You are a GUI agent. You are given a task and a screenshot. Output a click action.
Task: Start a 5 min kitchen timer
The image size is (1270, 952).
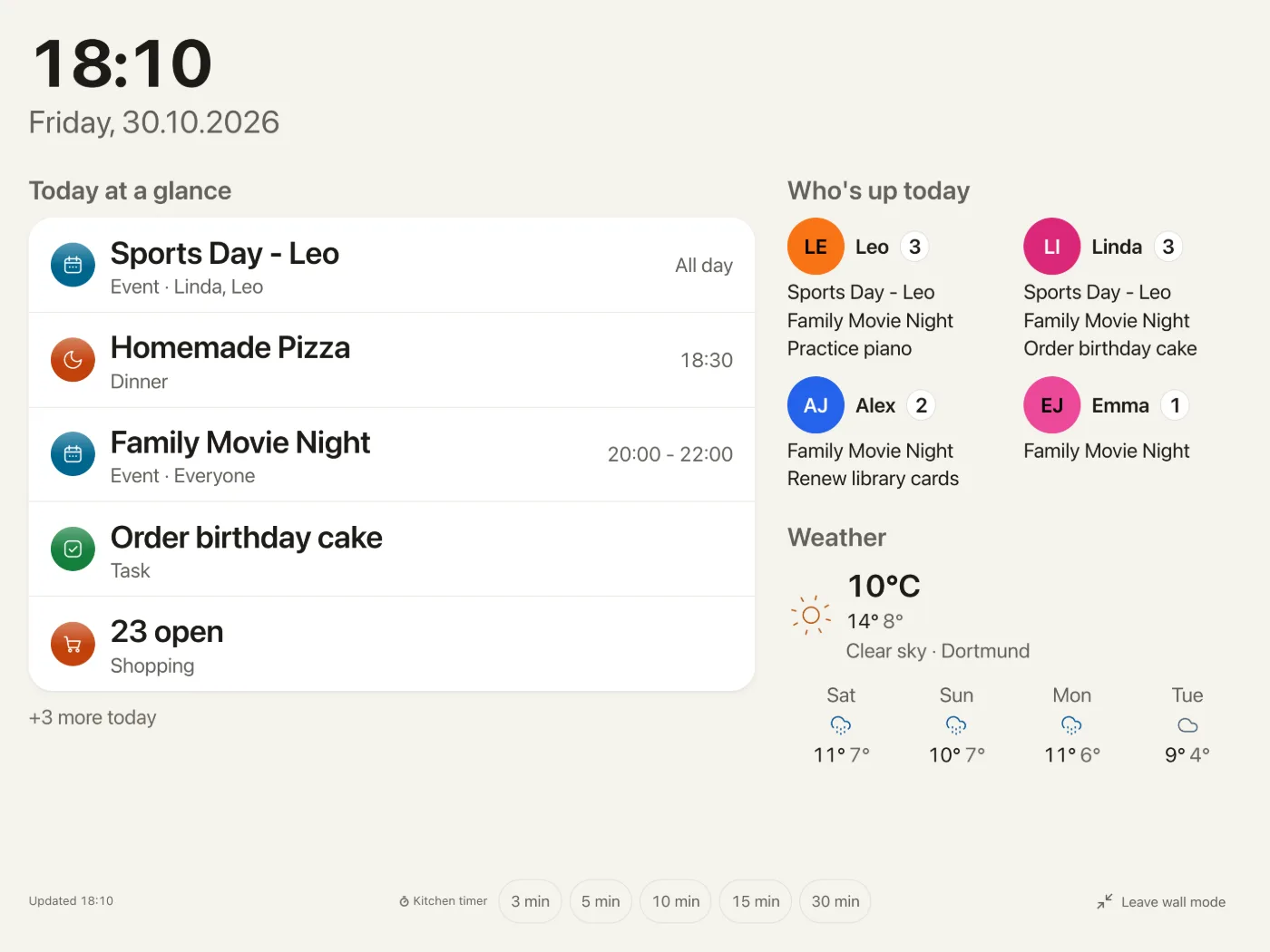(601, 901)
